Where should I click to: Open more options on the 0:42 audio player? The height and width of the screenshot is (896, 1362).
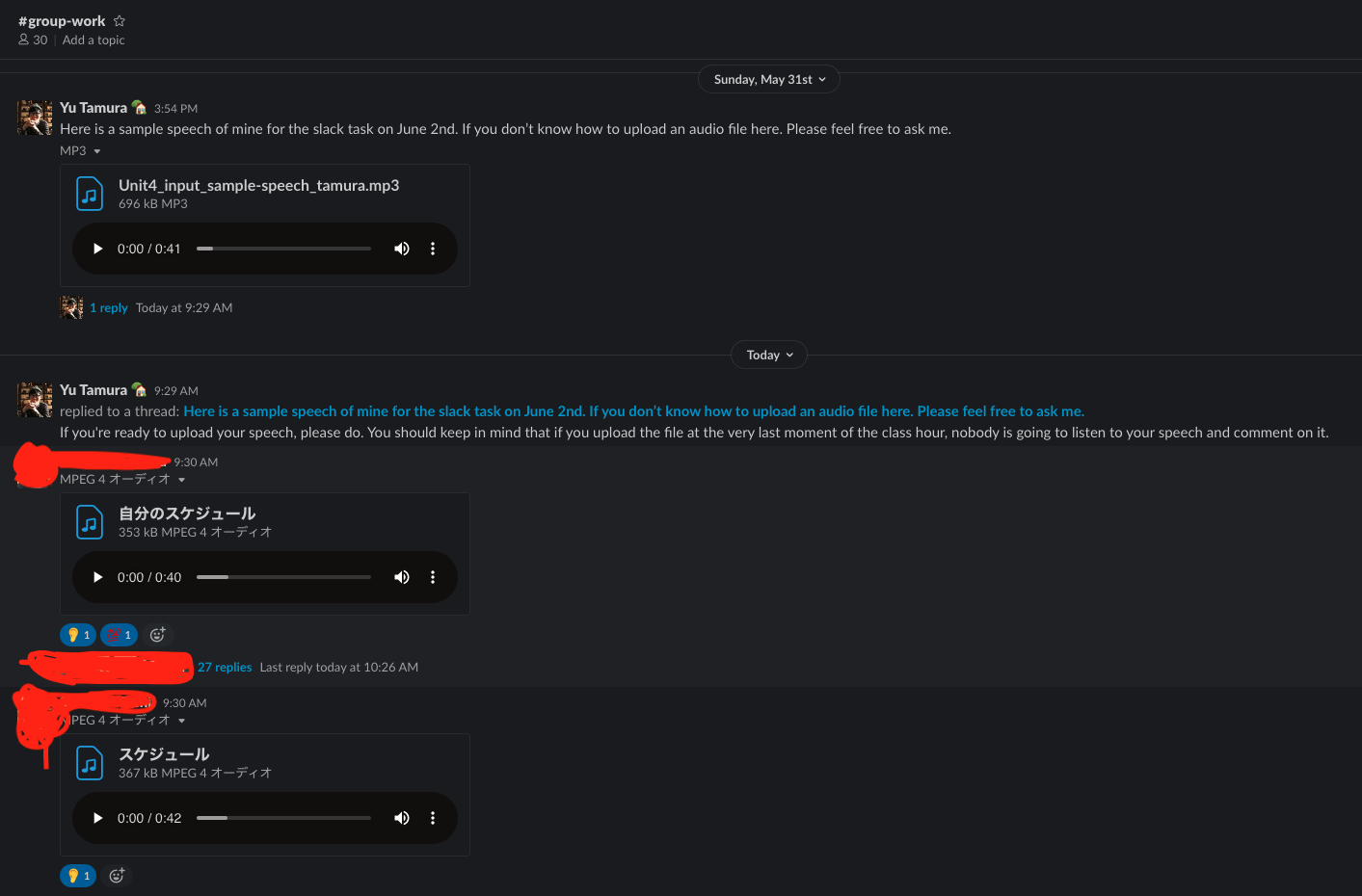coord(433,818)
